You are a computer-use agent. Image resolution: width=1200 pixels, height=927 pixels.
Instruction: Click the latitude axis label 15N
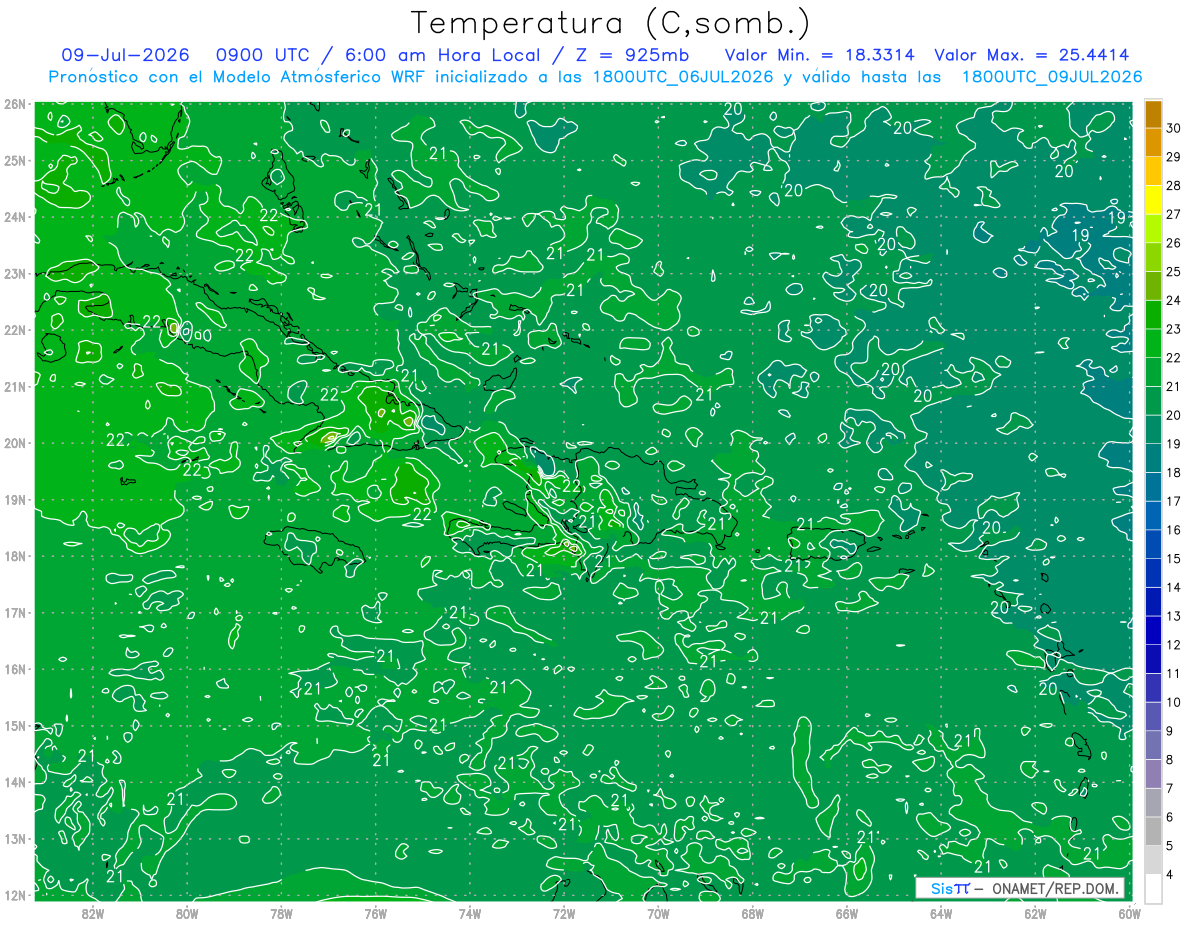point(15,725)
